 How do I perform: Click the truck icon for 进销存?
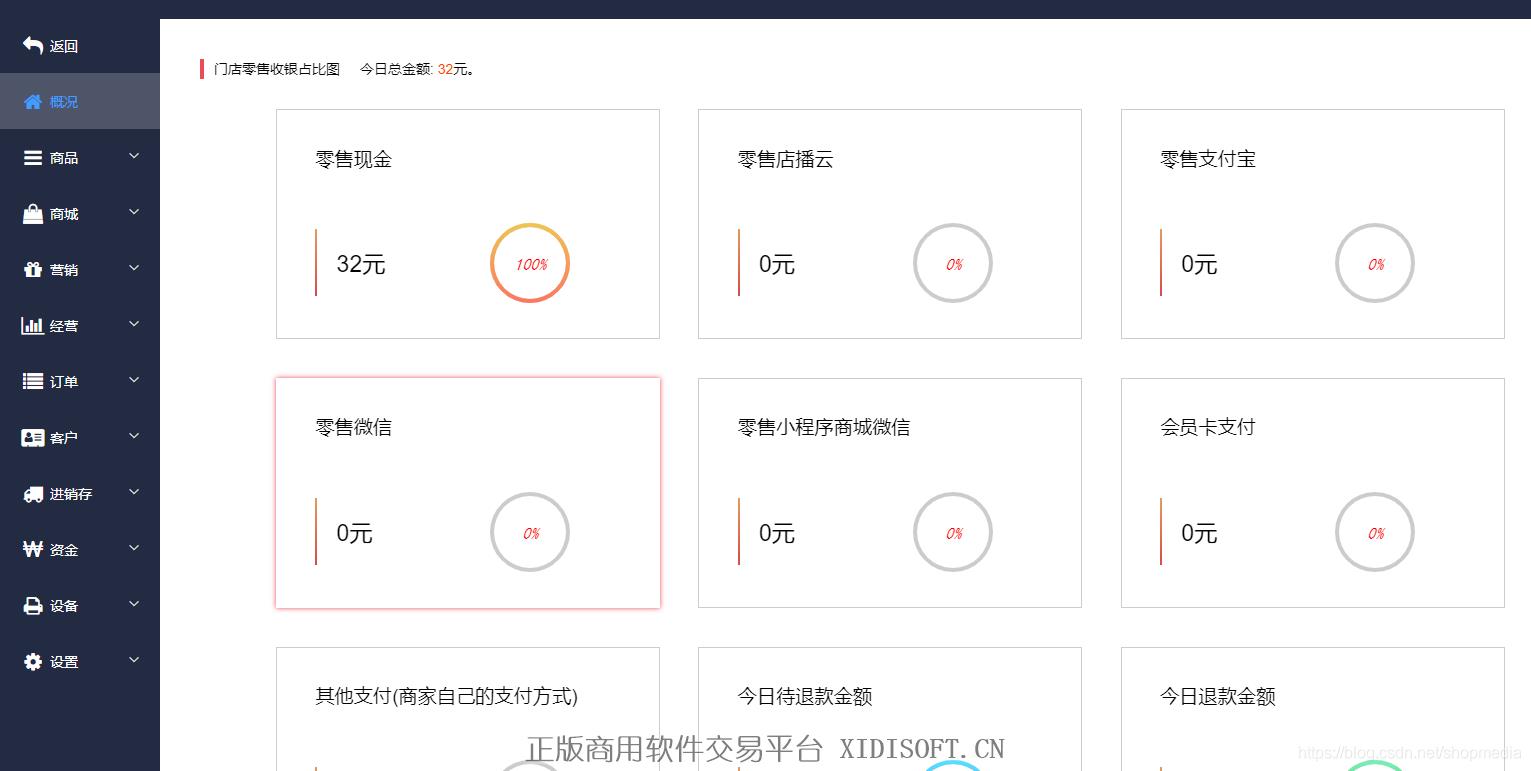pyautogui.click(x=33, y=494)
